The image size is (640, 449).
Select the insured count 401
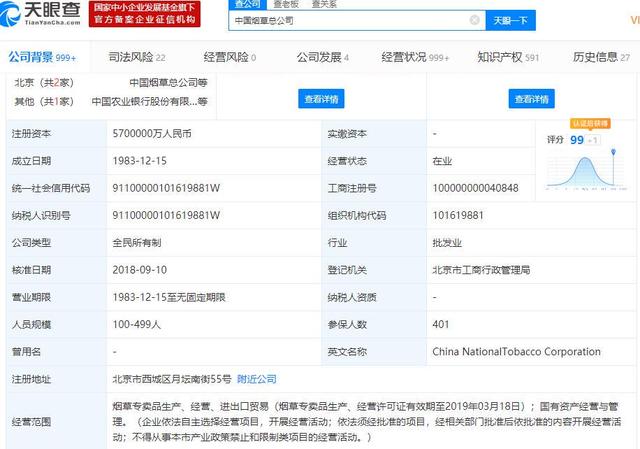[441, 325]
